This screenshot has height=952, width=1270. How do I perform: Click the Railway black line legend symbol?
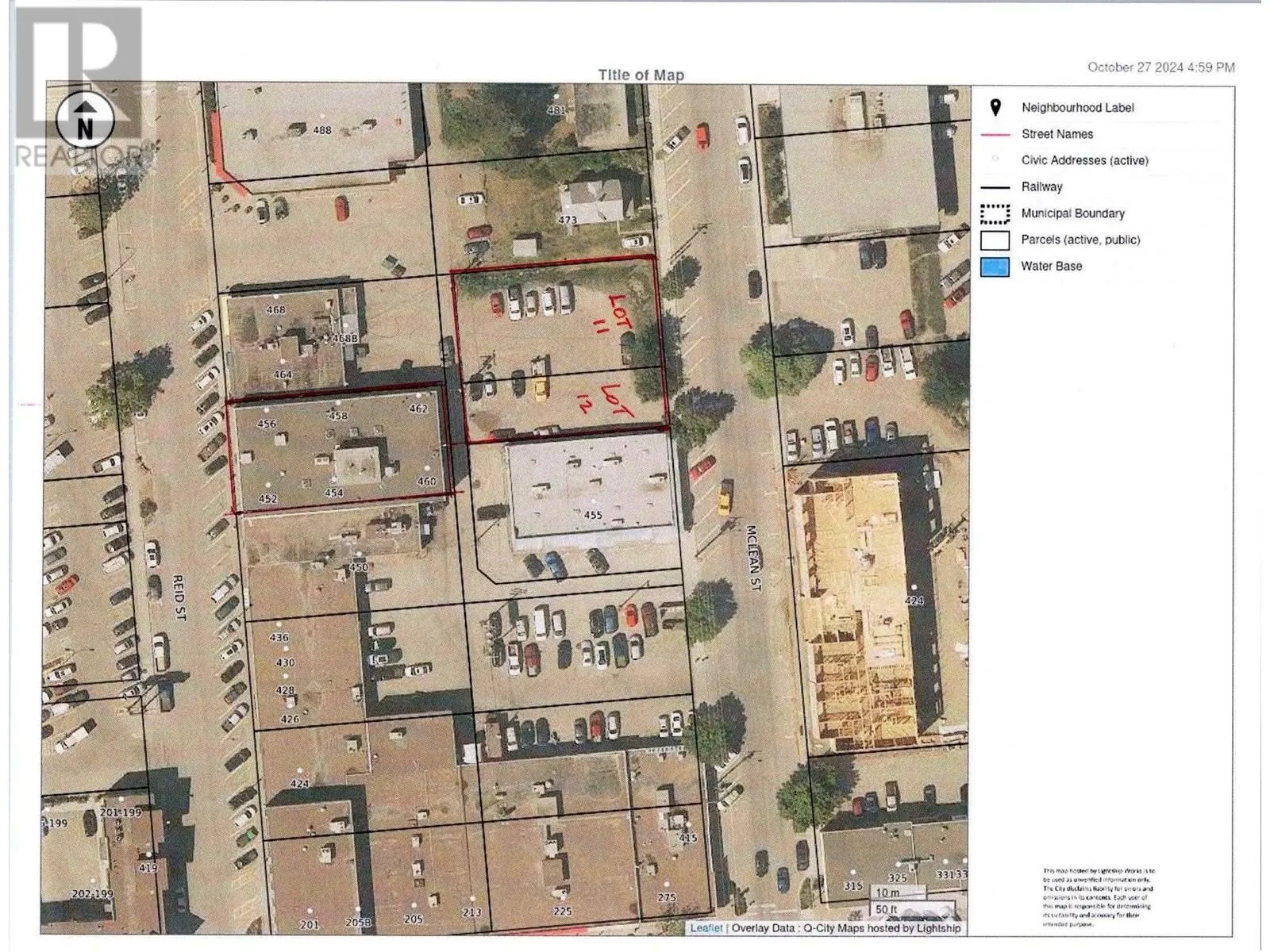click(995, 187)
